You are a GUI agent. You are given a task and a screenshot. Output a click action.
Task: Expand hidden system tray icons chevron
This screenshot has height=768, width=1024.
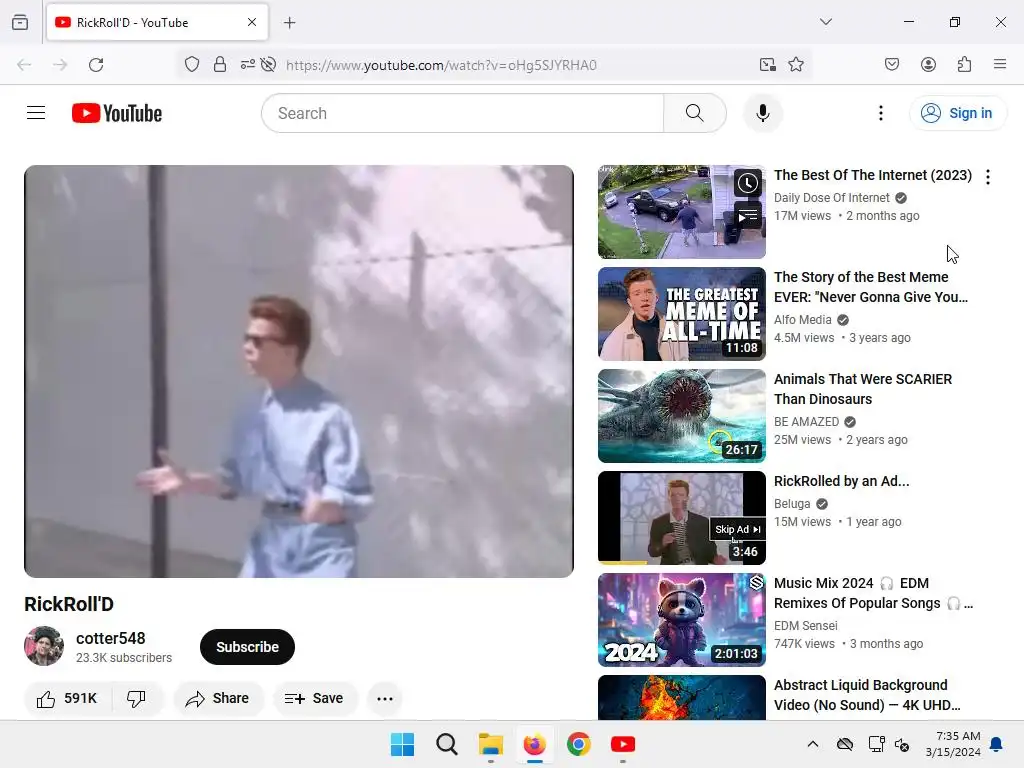coord(812,744)
